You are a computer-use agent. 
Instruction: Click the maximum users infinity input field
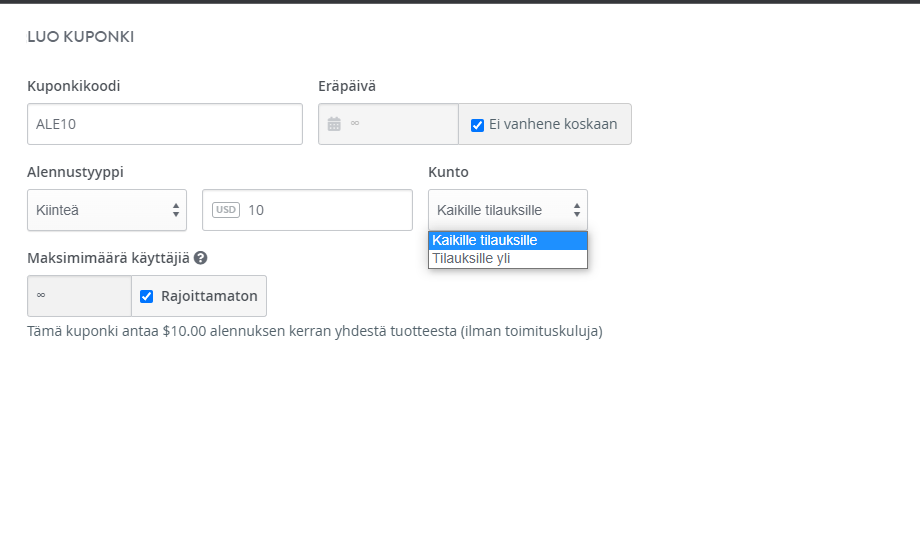pos(79,296)
